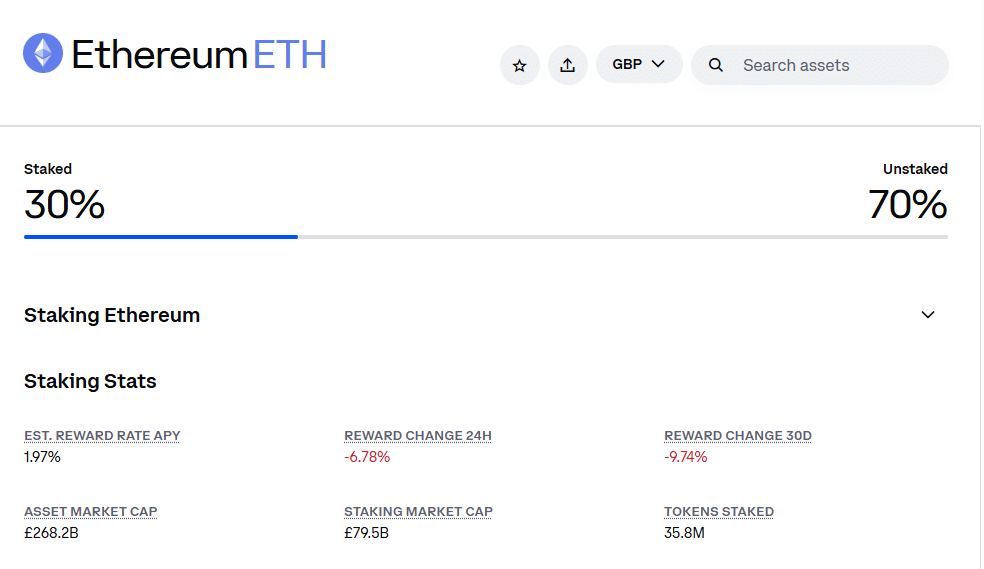
Task: Click the Staking Ethereum heading
Action: (112, 315)
